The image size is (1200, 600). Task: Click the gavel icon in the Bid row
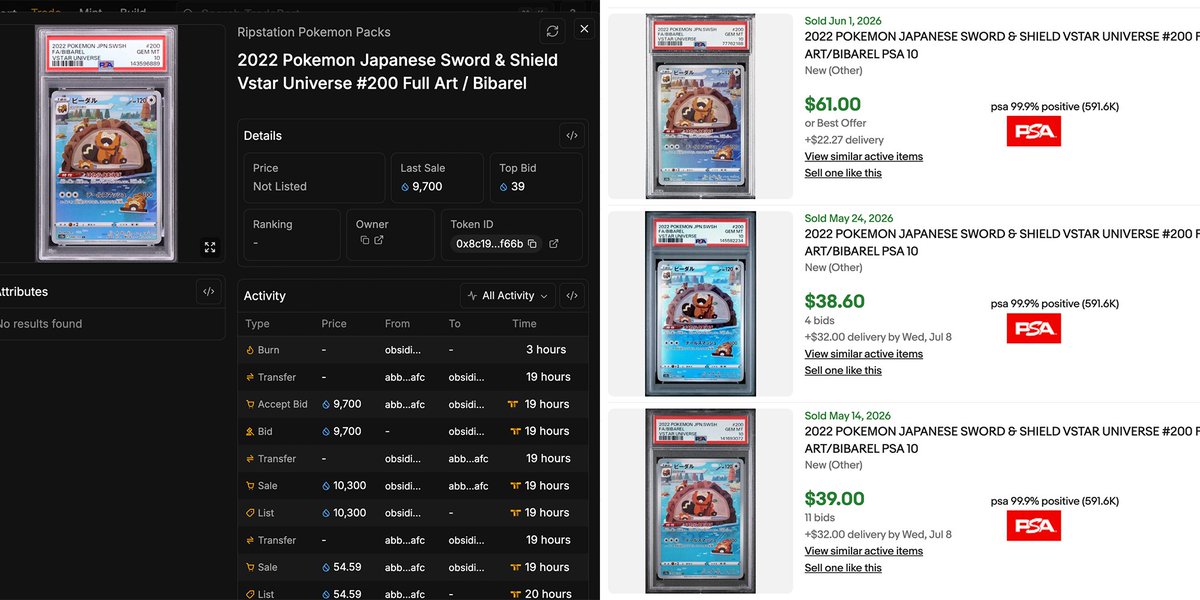250,431
